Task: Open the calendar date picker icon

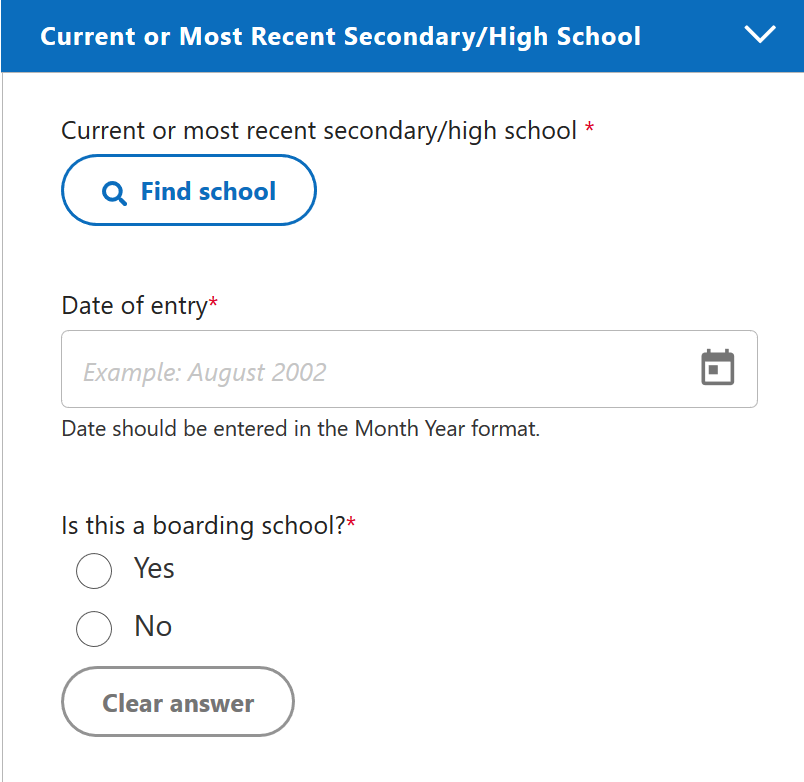Action: (x=717, y=368)
